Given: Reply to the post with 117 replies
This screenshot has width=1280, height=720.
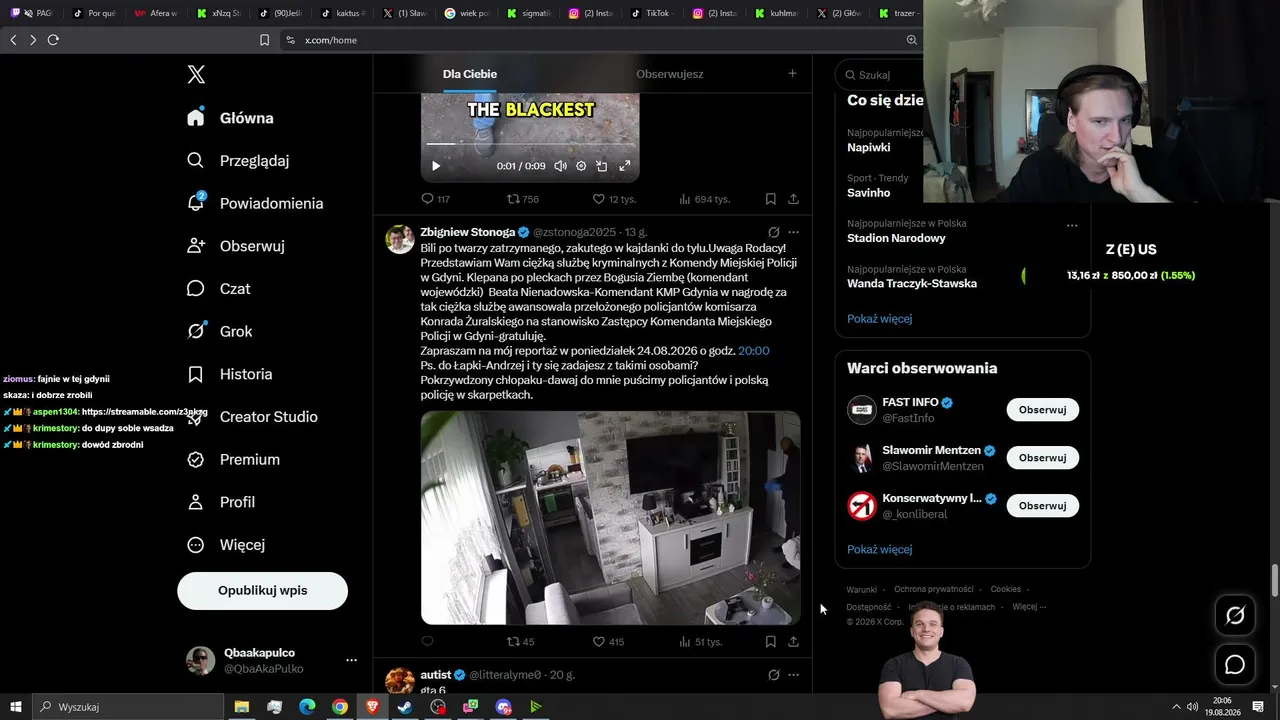Looking at the screenshot, I should (435, 199).
